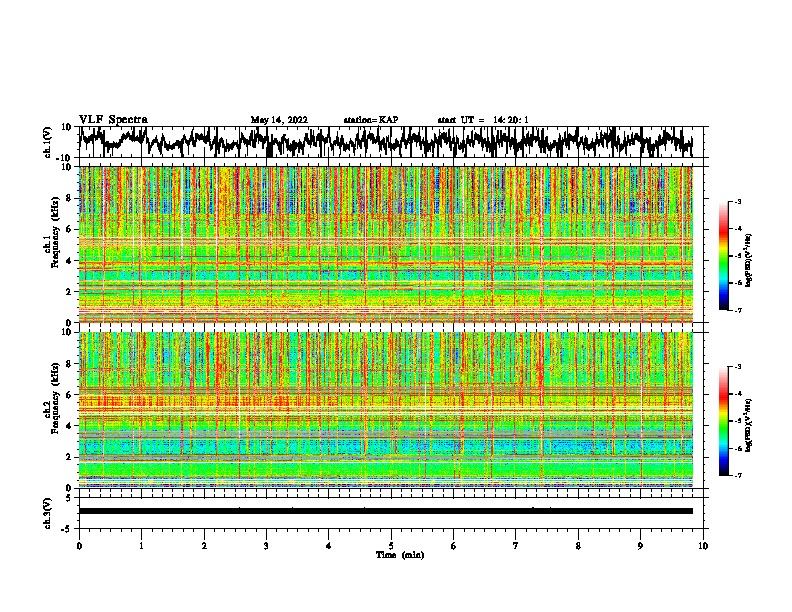The width and height of the screenshot is (792, 612).
Task: Click the "ch.3(V)" axis label
Action: (48, 513)
